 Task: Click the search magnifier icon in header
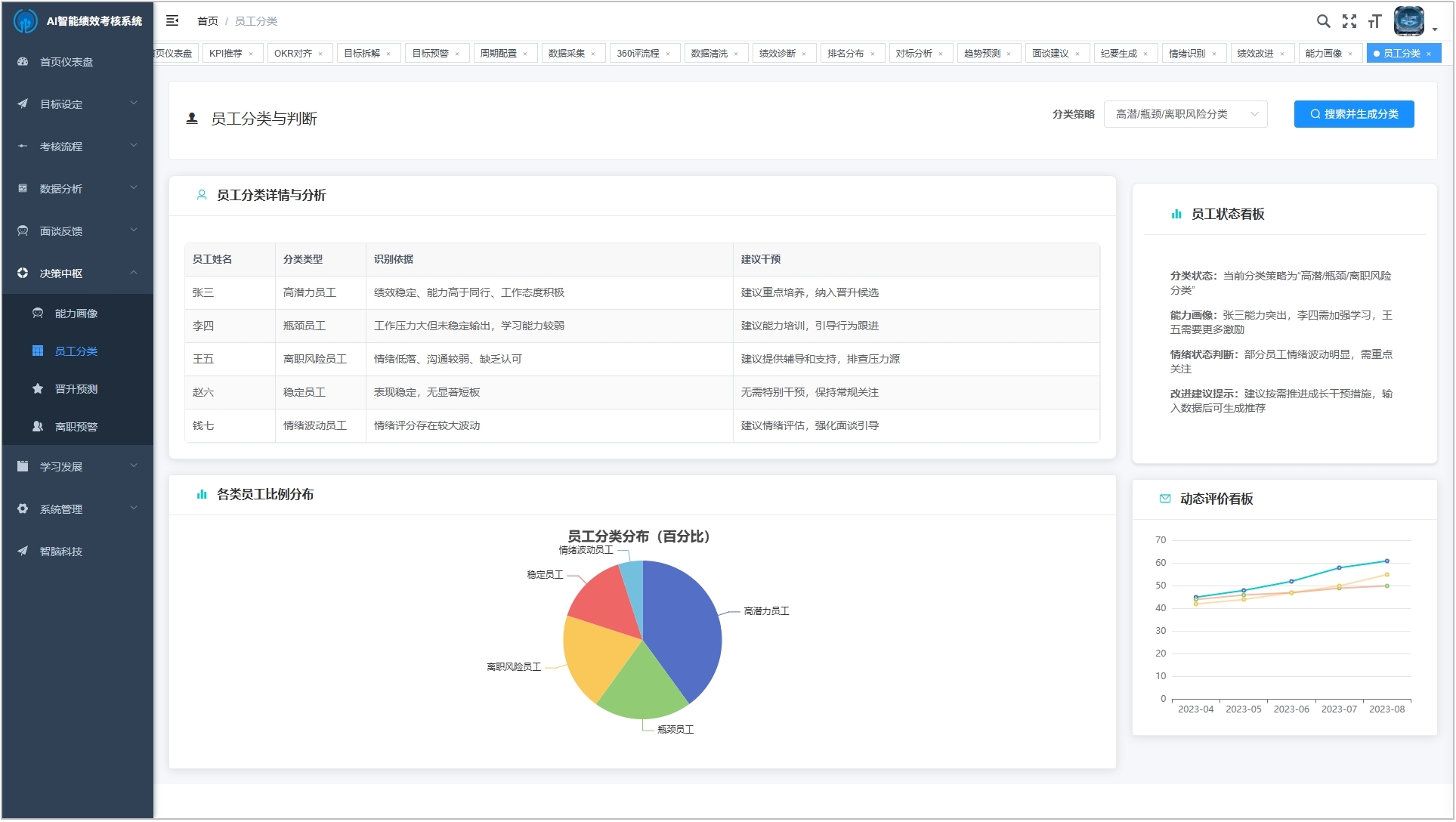(x=1323, y=21)
